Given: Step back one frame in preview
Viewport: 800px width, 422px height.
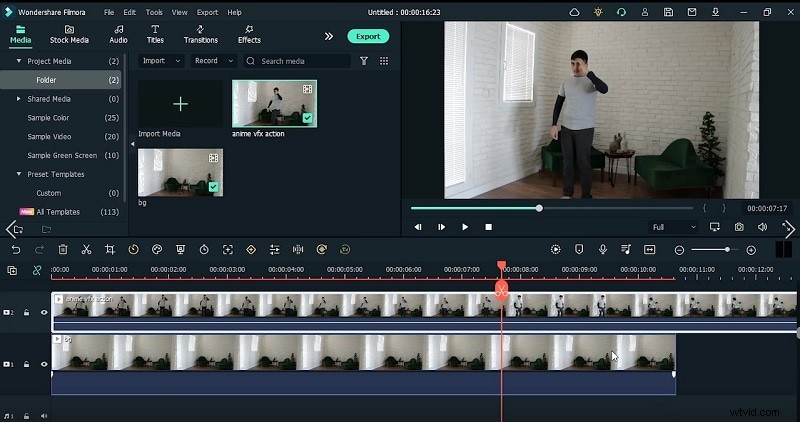Looking at the screenshot, I should tap(418, 227).
